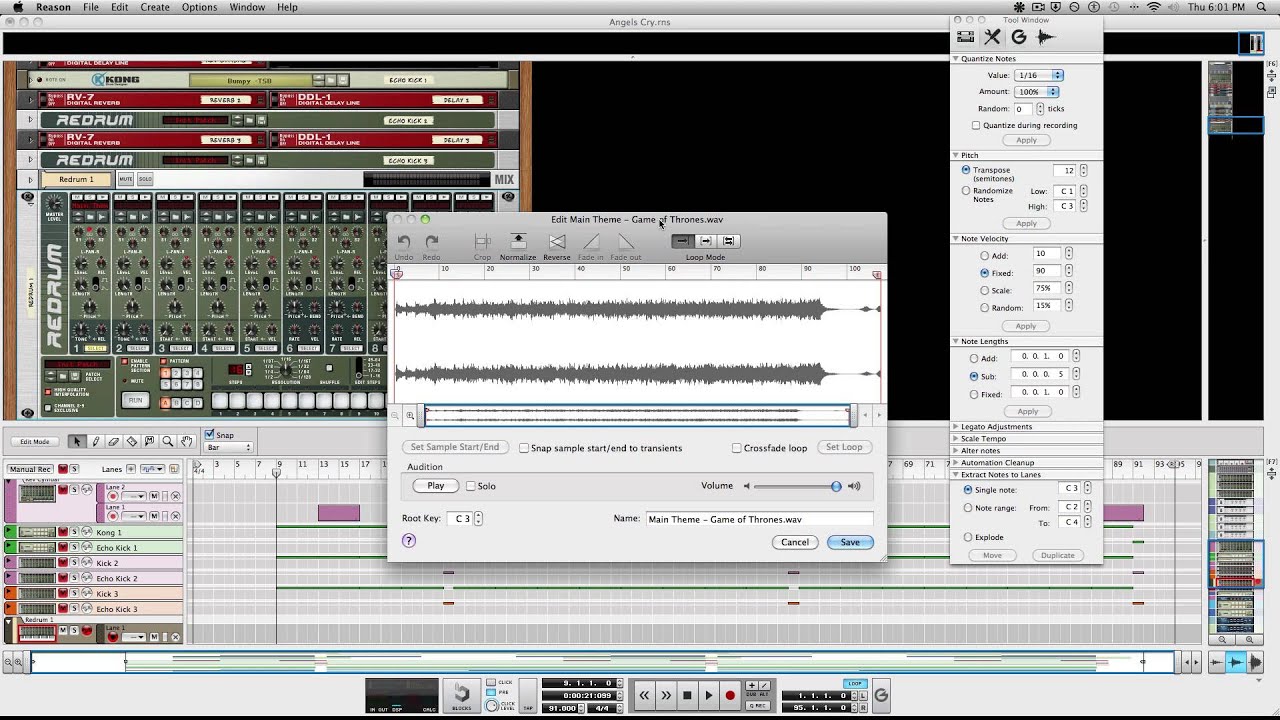
Task: Select the Hand tool
Action: tap(186, 441)
